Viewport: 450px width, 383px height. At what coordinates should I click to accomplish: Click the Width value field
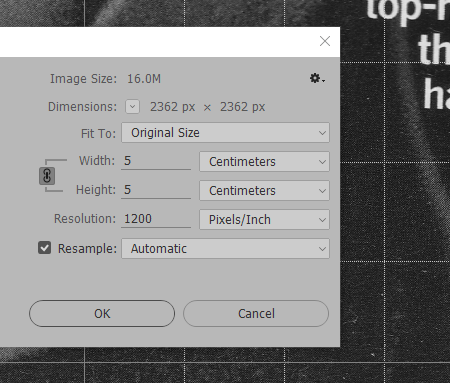coord(156,161)
